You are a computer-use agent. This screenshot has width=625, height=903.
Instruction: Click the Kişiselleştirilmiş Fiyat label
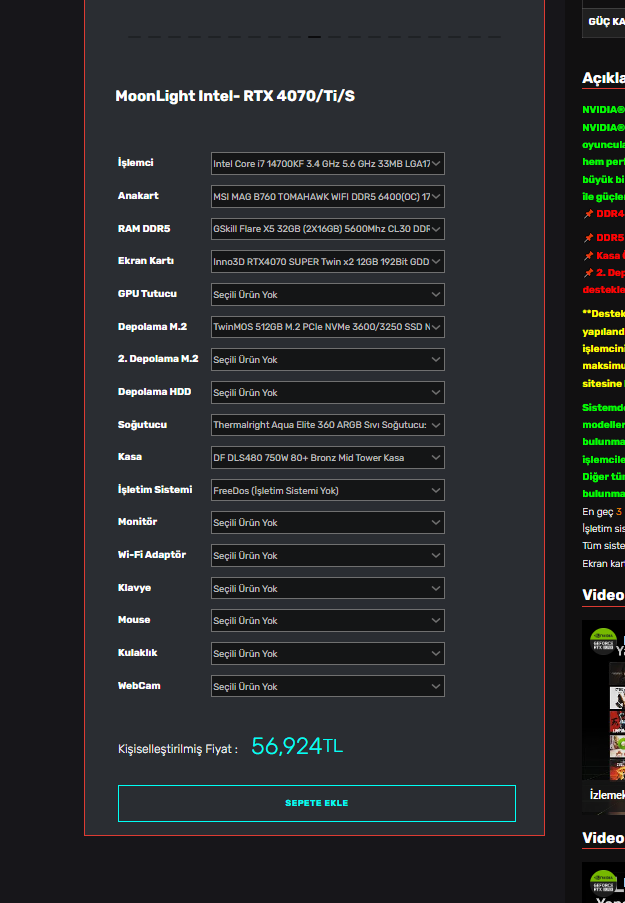pos(178,749)
